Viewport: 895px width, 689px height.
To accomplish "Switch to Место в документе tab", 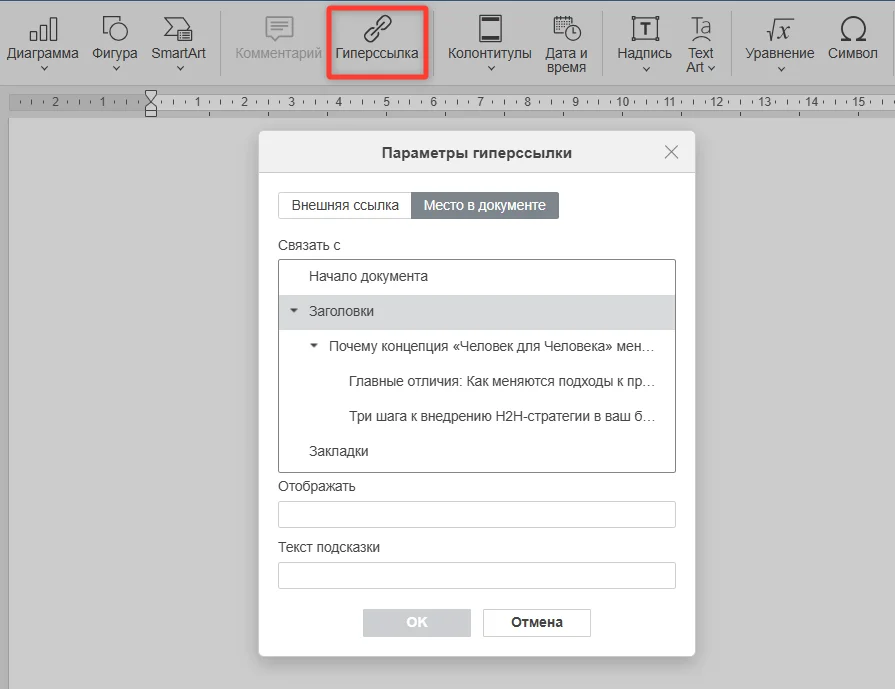I will point(485,206).
